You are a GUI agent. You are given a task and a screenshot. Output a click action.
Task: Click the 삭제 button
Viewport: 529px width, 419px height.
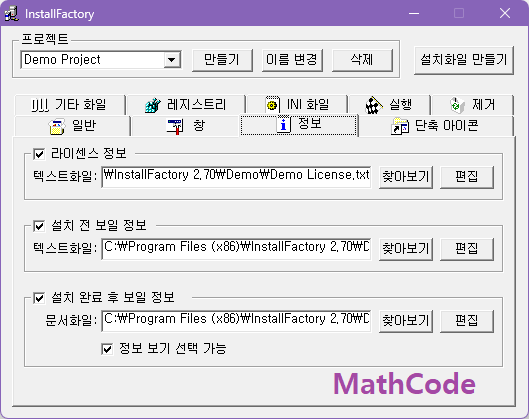362,60
